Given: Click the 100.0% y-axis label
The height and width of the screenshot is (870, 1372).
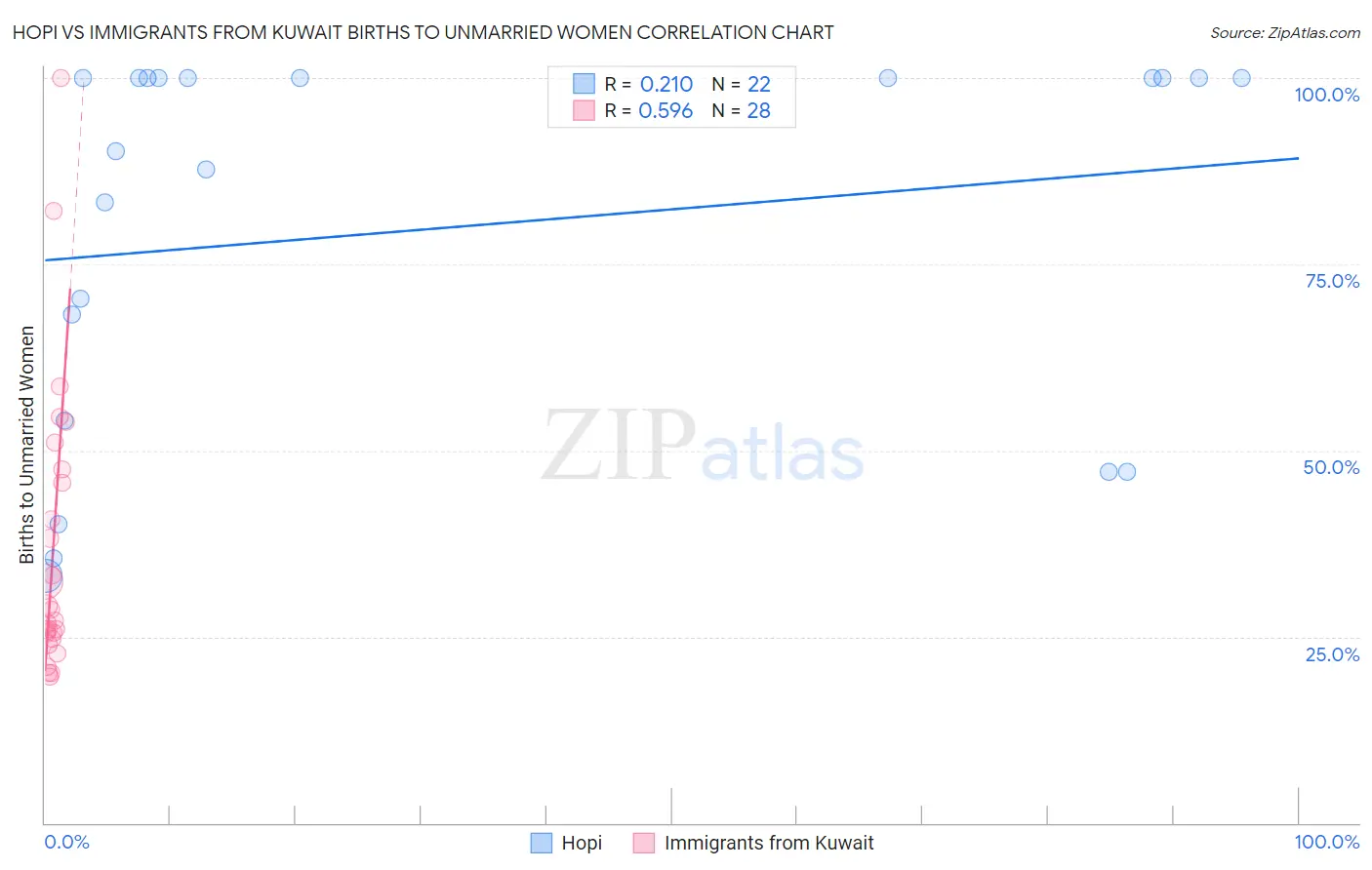Looking at the screenshot, I should pyautogui.click(x=1326, y=95).
